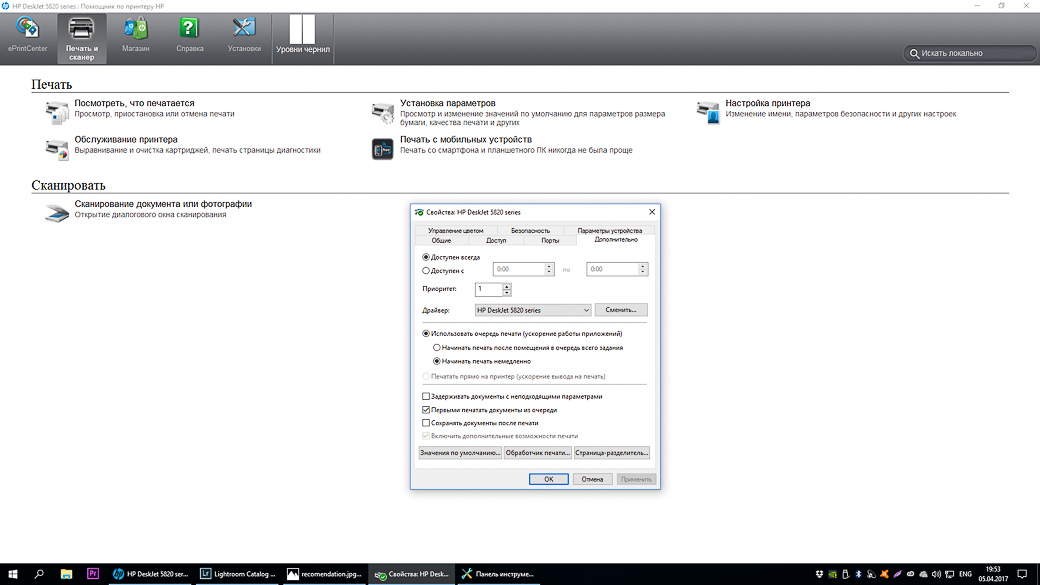
Task: Click the Приоритет spinner arrows
Action: [507, 289]
